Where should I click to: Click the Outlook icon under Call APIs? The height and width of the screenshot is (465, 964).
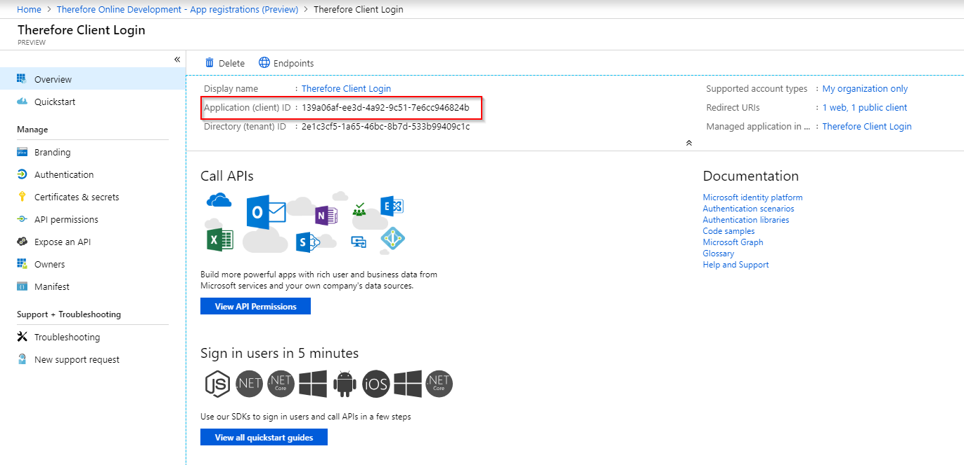point(266,213)
